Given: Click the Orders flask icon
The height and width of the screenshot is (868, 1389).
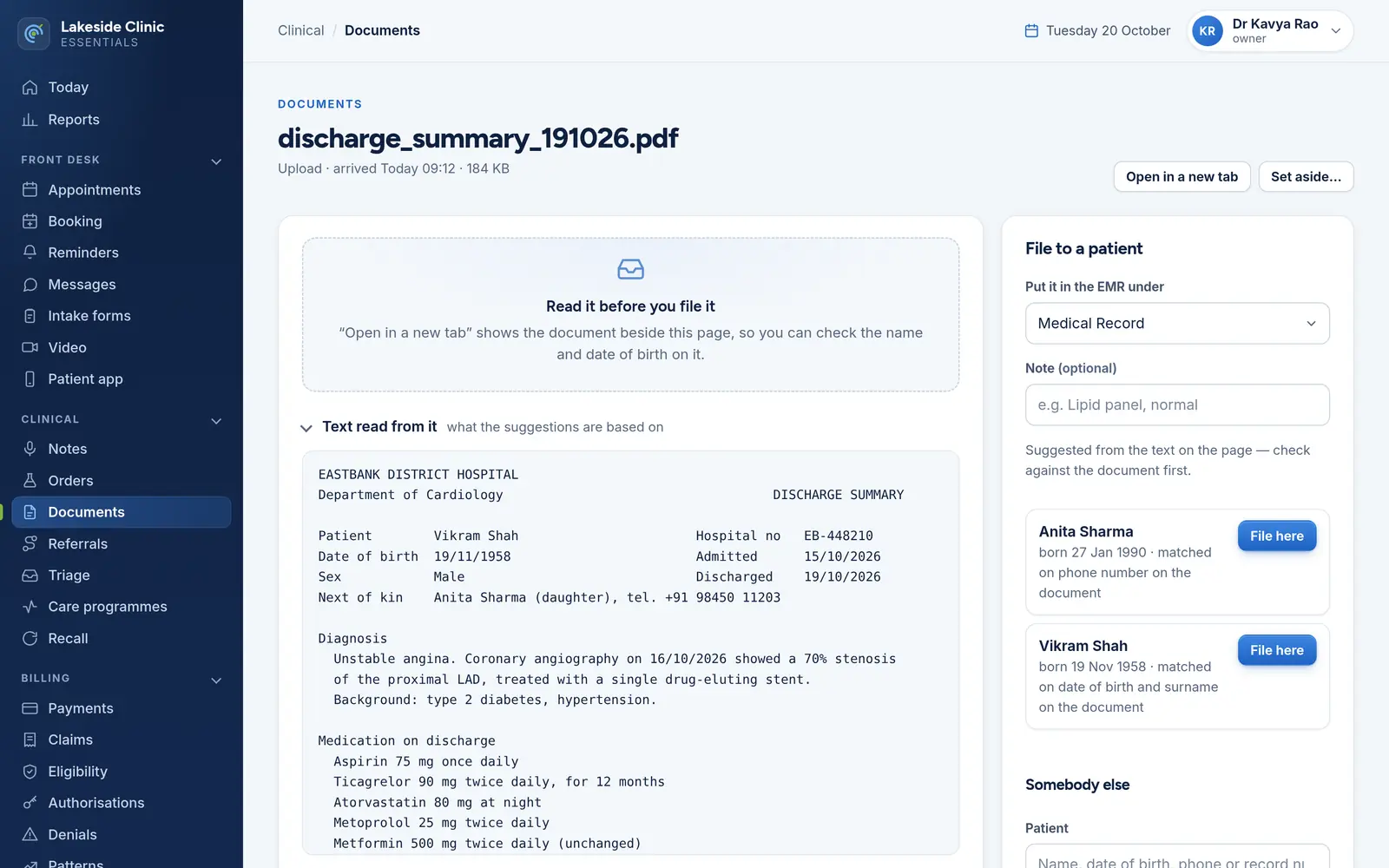Looking at the screenshot, I should tap(30, 481).
